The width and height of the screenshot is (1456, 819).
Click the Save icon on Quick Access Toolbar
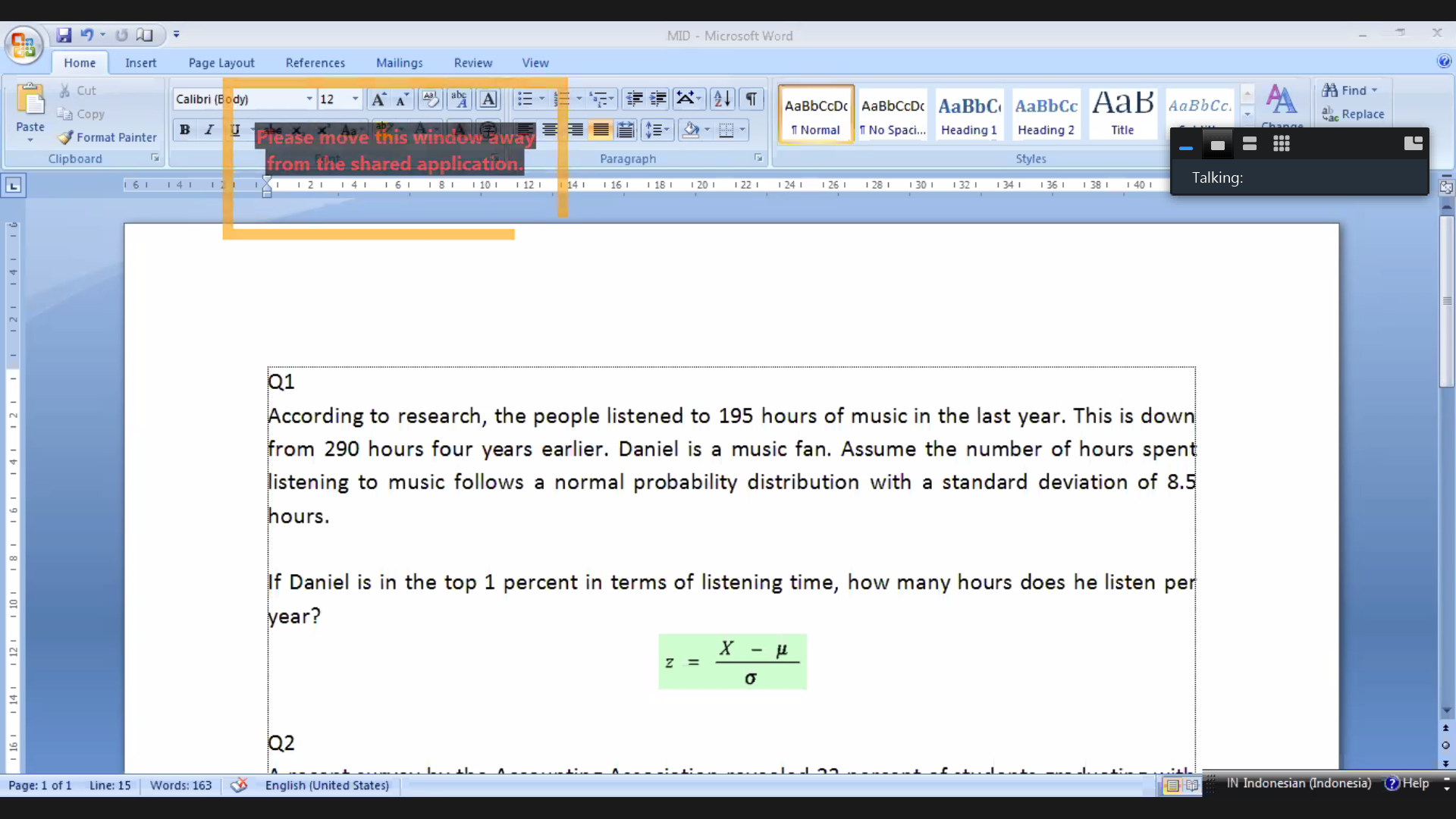point(64,34)
